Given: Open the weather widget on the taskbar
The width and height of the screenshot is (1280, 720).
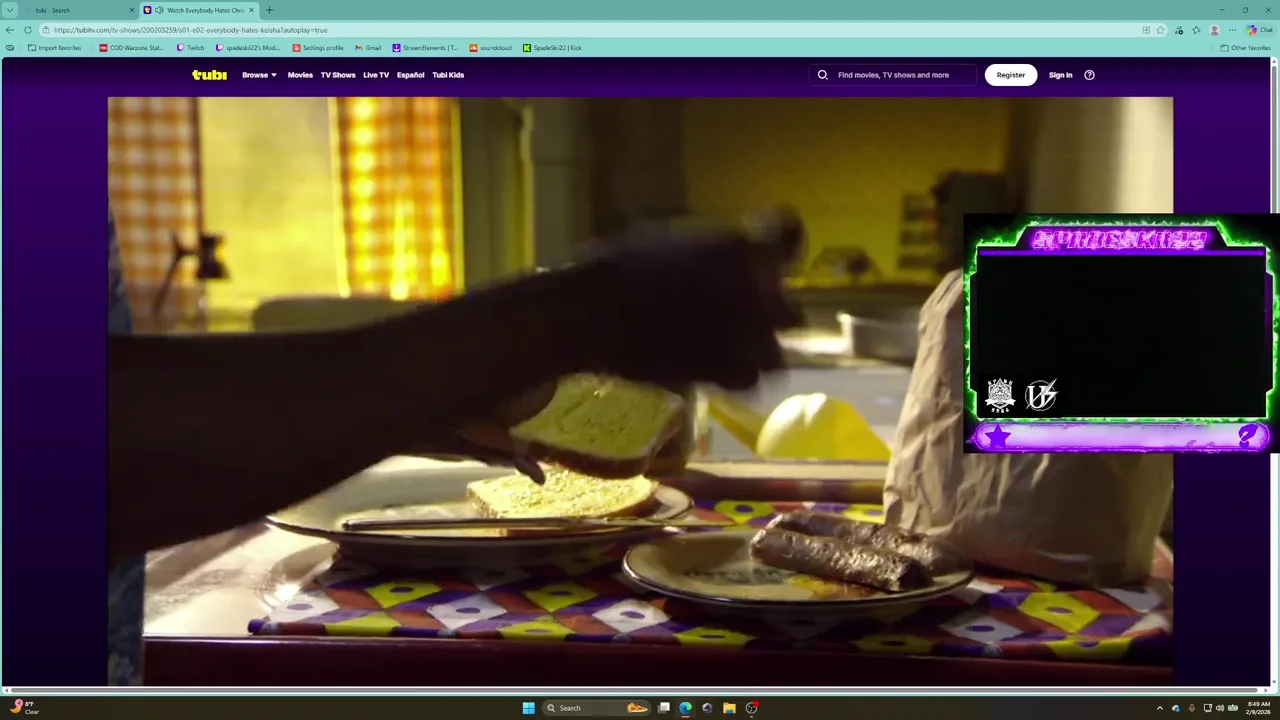Looking at the screenshot, I should coord(25,708).
